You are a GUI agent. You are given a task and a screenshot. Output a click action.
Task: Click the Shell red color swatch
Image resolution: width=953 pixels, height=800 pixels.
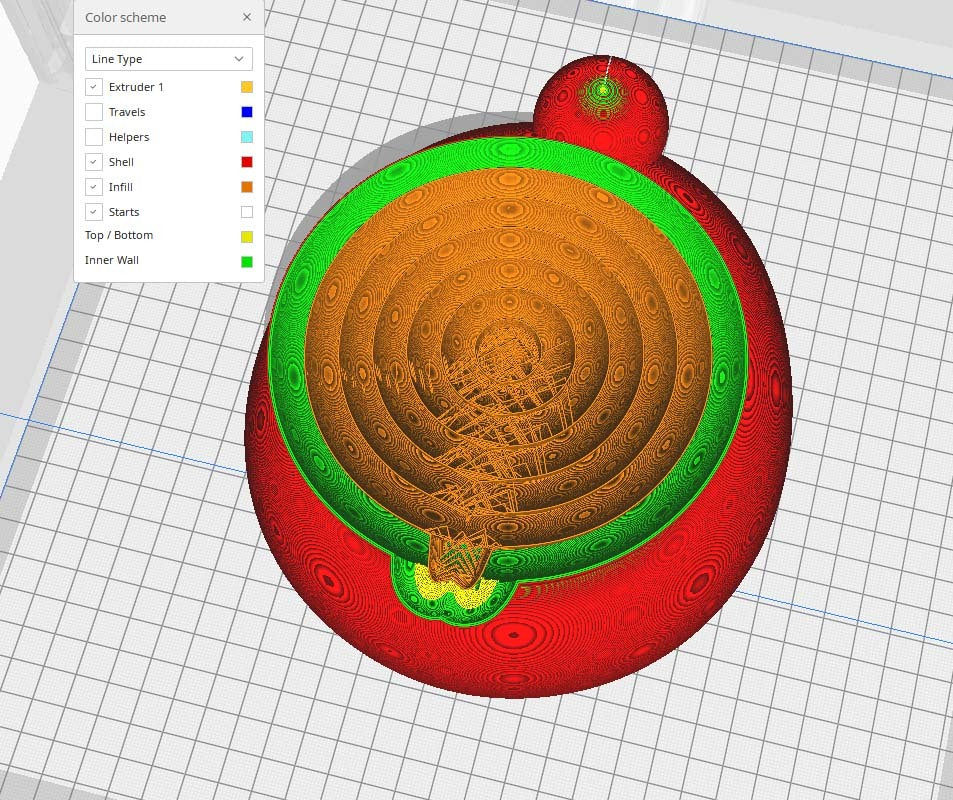click(247, 162)
